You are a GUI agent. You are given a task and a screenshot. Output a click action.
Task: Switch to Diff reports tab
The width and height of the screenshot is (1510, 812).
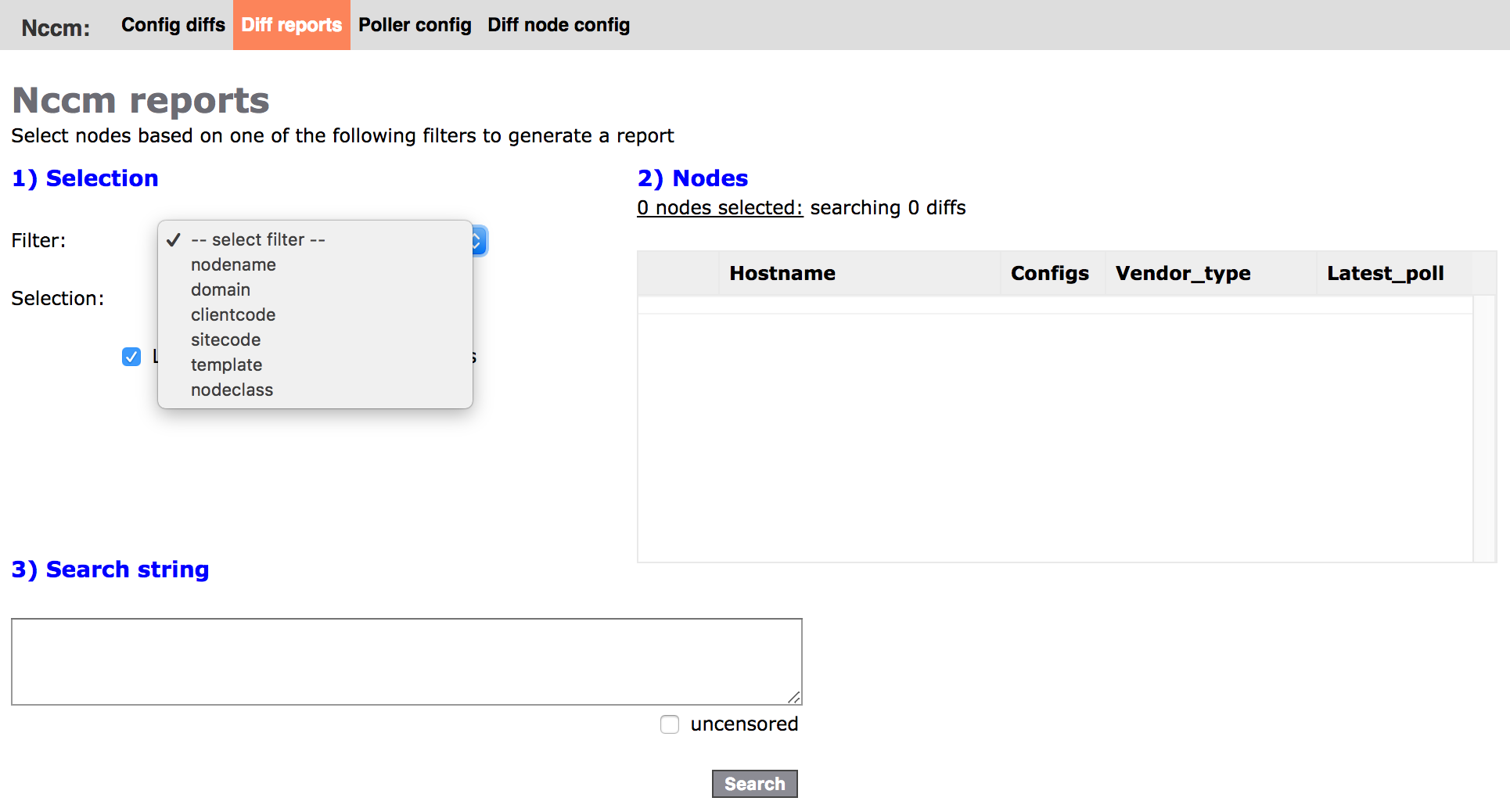[291, 25]
